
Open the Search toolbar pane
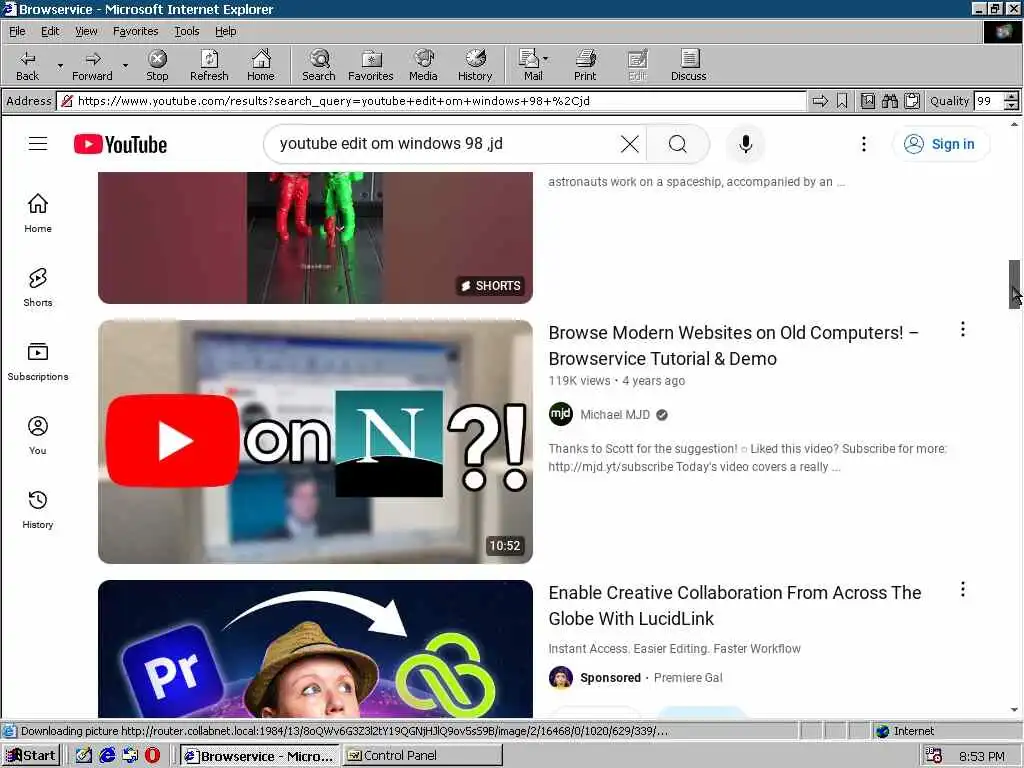[x=319, y=65]
